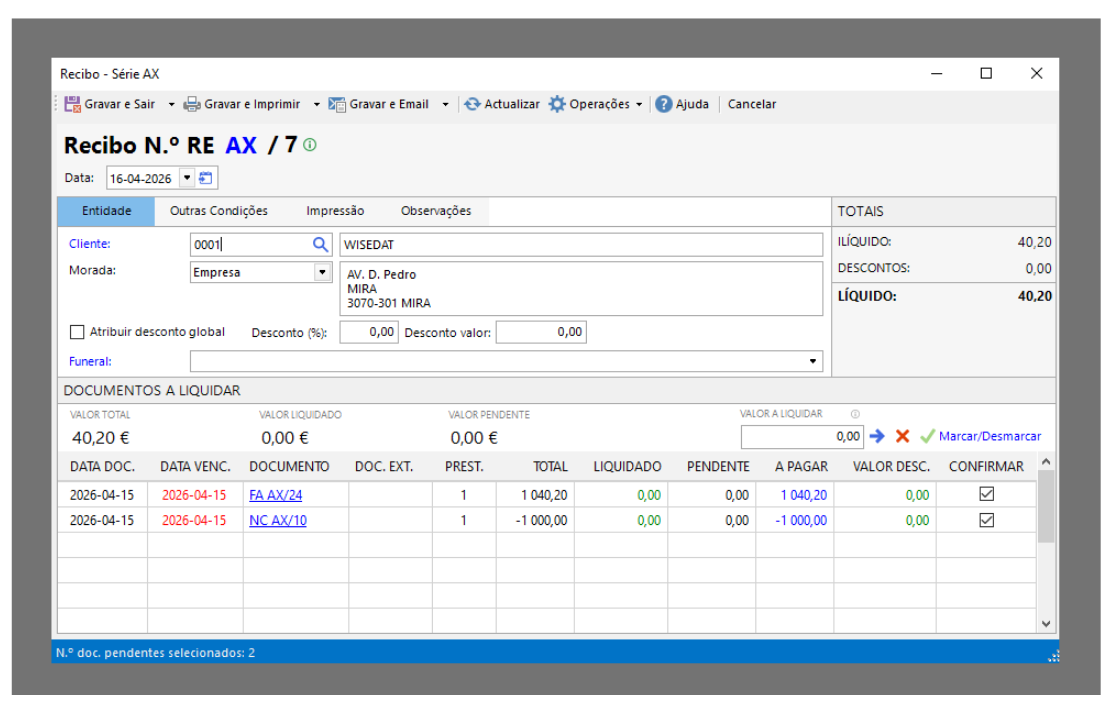1115x710 pixels.
Task: Switch to the Outras Condições tab
Action: (x=219, y=211)
